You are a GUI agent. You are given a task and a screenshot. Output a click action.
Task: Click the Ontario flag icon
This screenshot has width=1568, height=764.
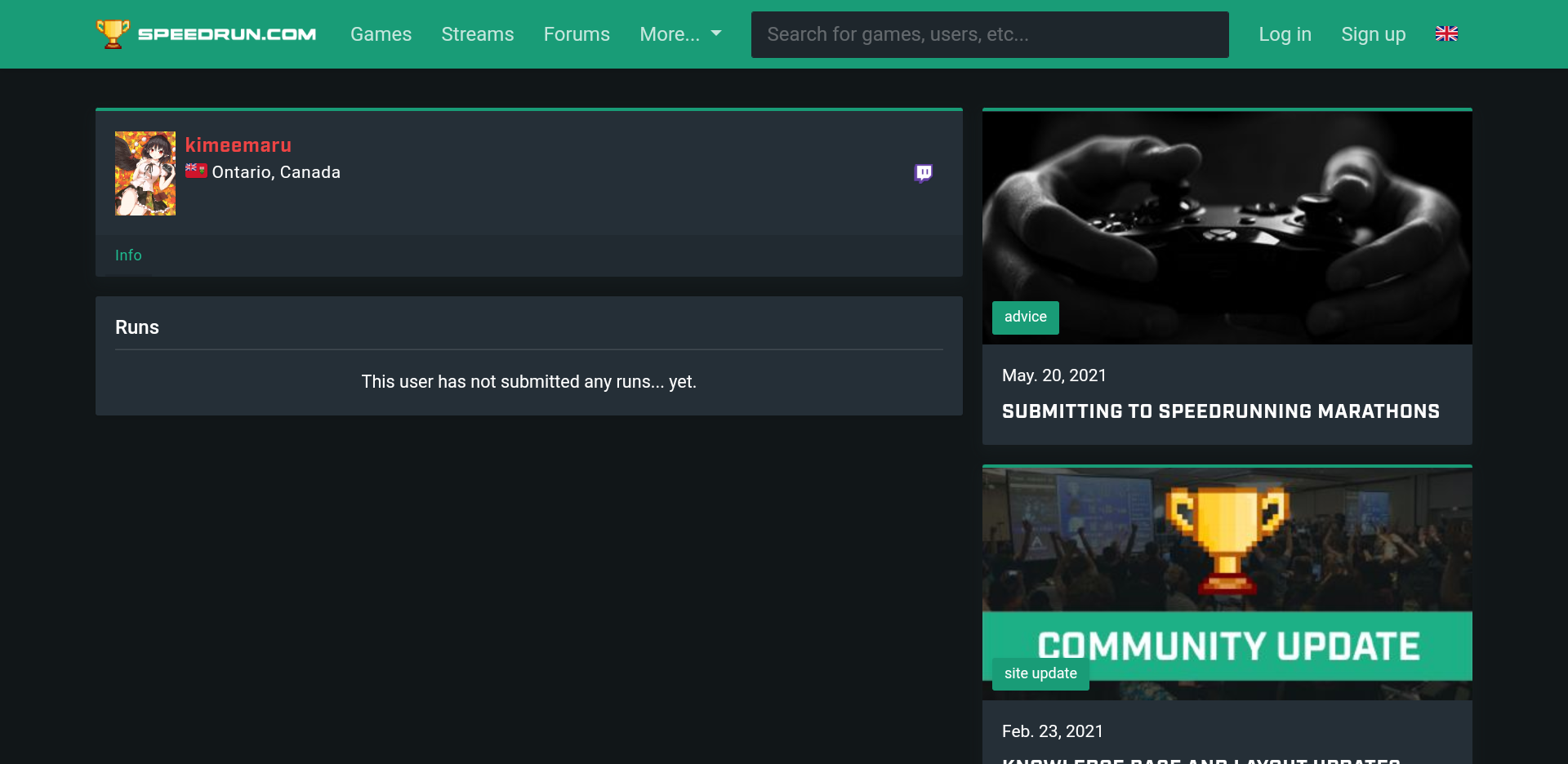(196, 171)
